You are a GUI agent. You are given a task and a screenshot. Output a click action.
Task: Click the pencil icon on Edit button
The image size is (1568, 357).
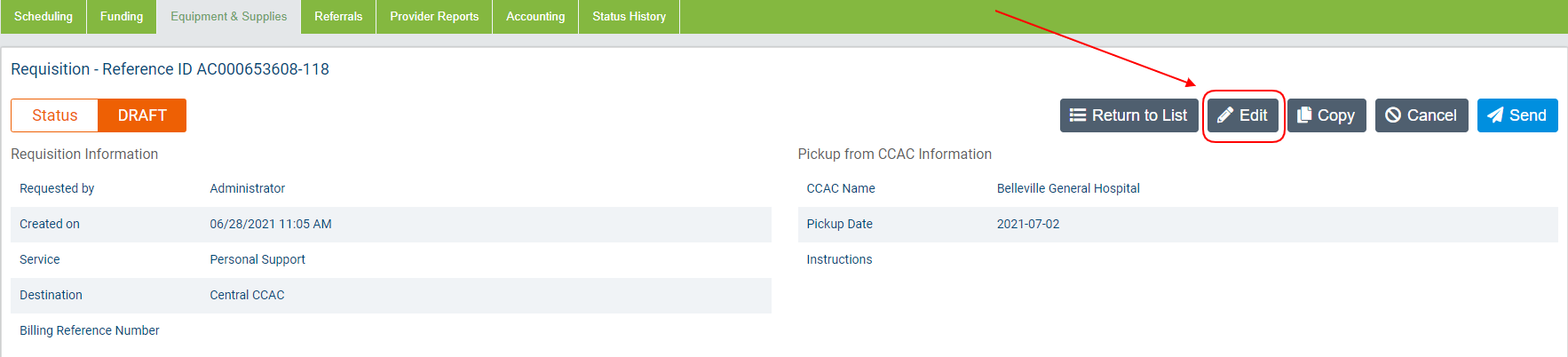(1225, 115)
